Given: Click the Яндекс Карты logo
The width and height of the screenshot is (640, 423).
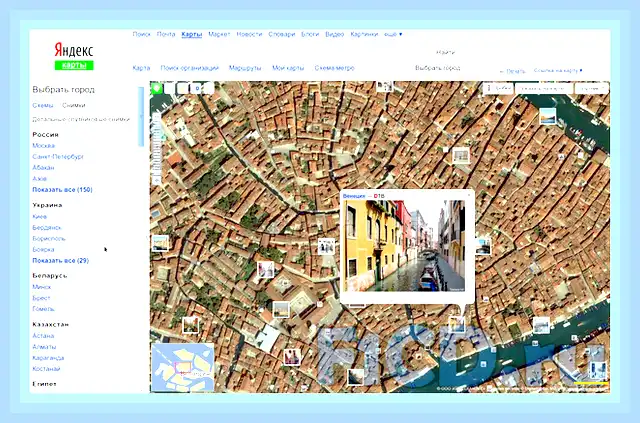Looking at the screenshot, I should [74, 56].
